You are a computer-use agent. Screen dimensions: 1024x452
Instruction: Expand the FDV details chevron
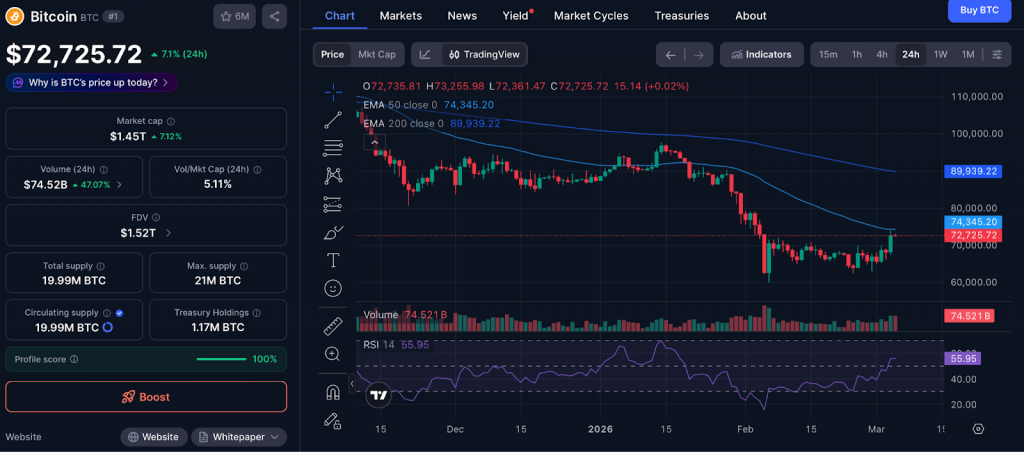point(168,233)
